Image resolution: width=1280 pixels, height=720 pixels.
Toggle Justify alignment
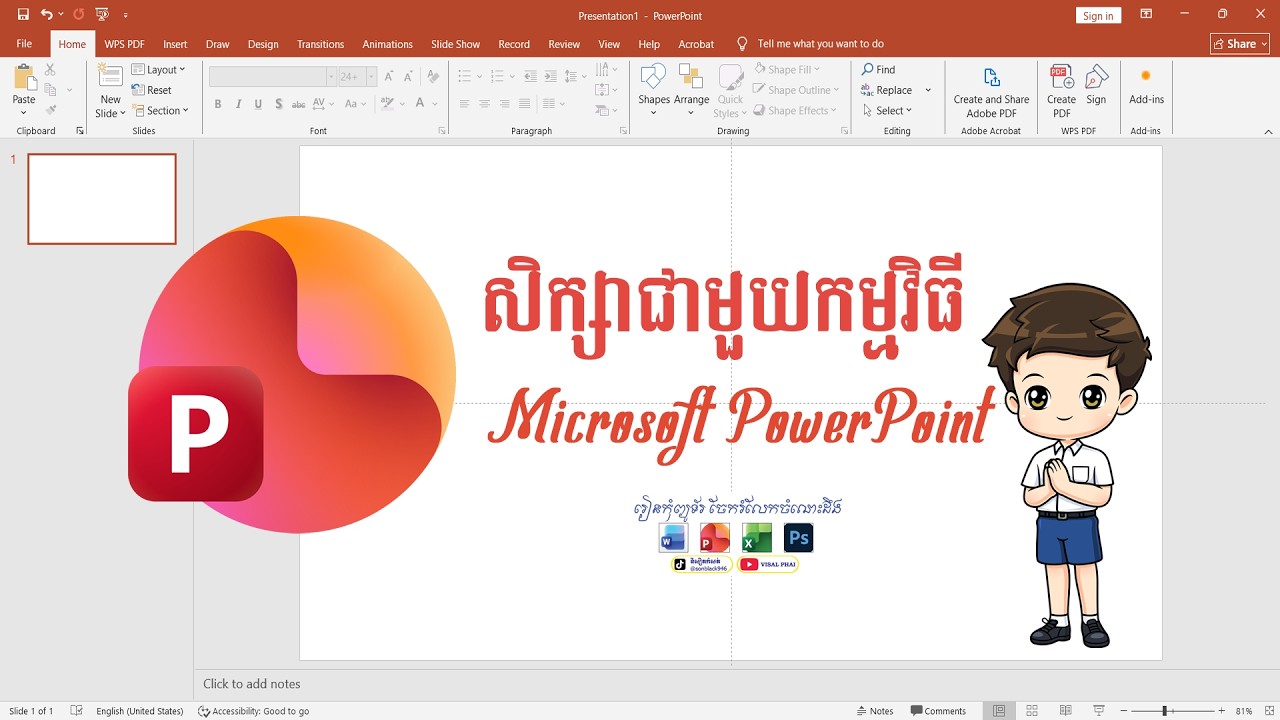[527, 104]
